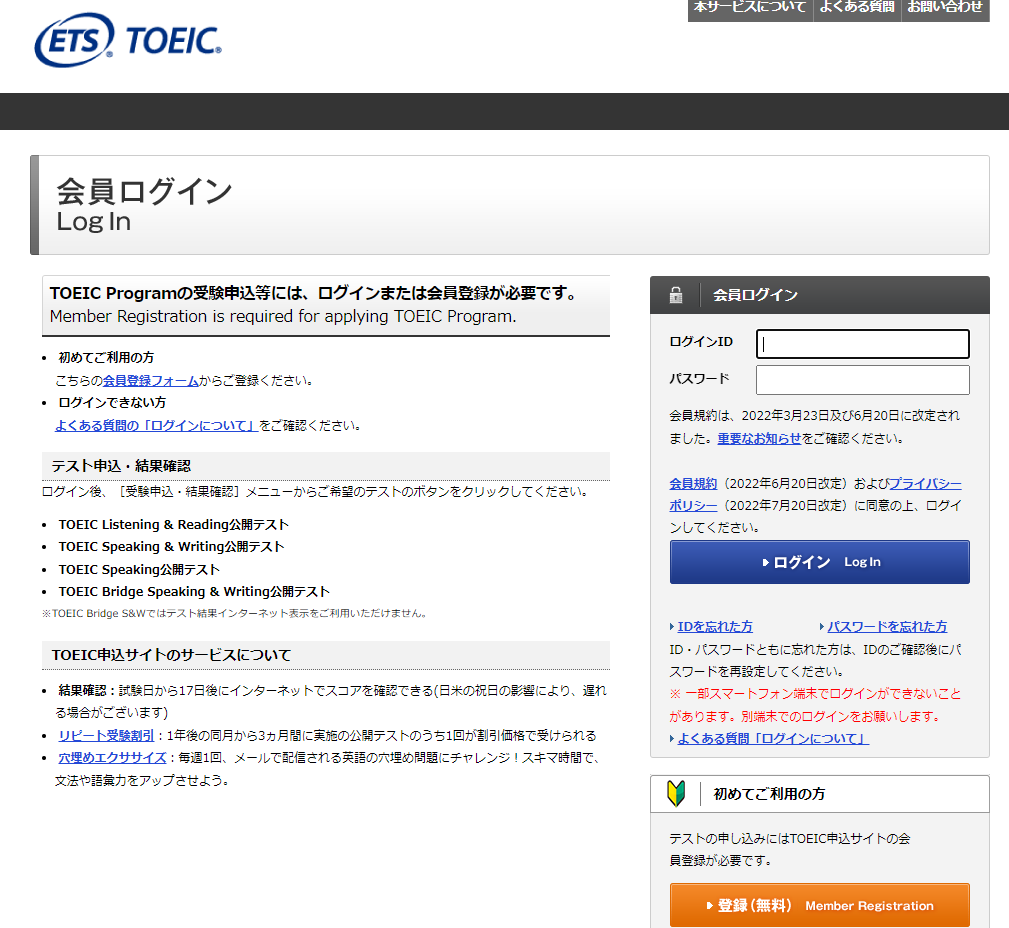Click the TOEIC Speaking & Writing公開テスト text
Image resolution: width=1009 pixels, height=928 pixels.
pos(171,546)
